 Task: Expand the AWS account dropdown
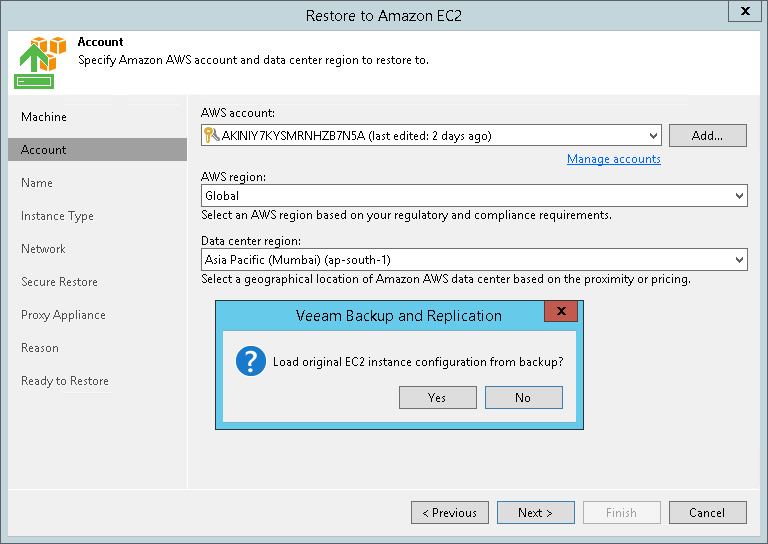653,135
